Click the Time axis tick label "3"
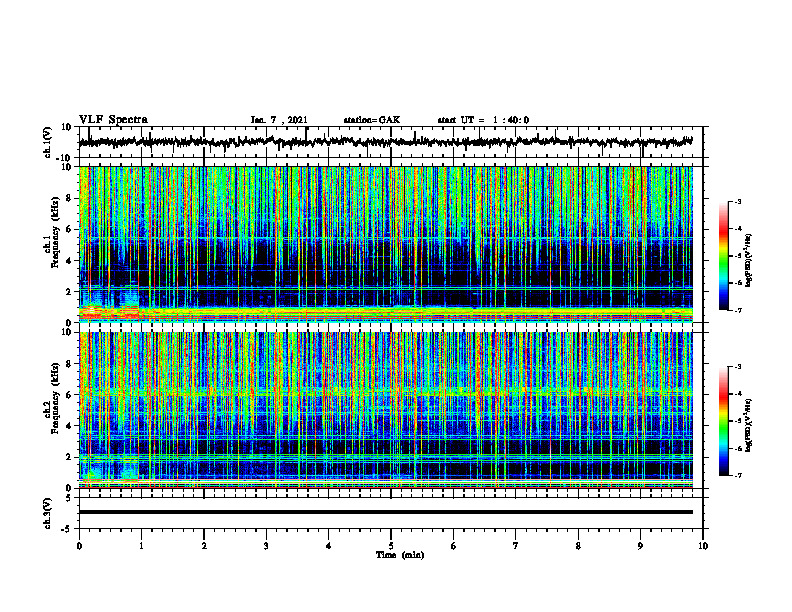The image size is (792, 612). tap(266, 546)
